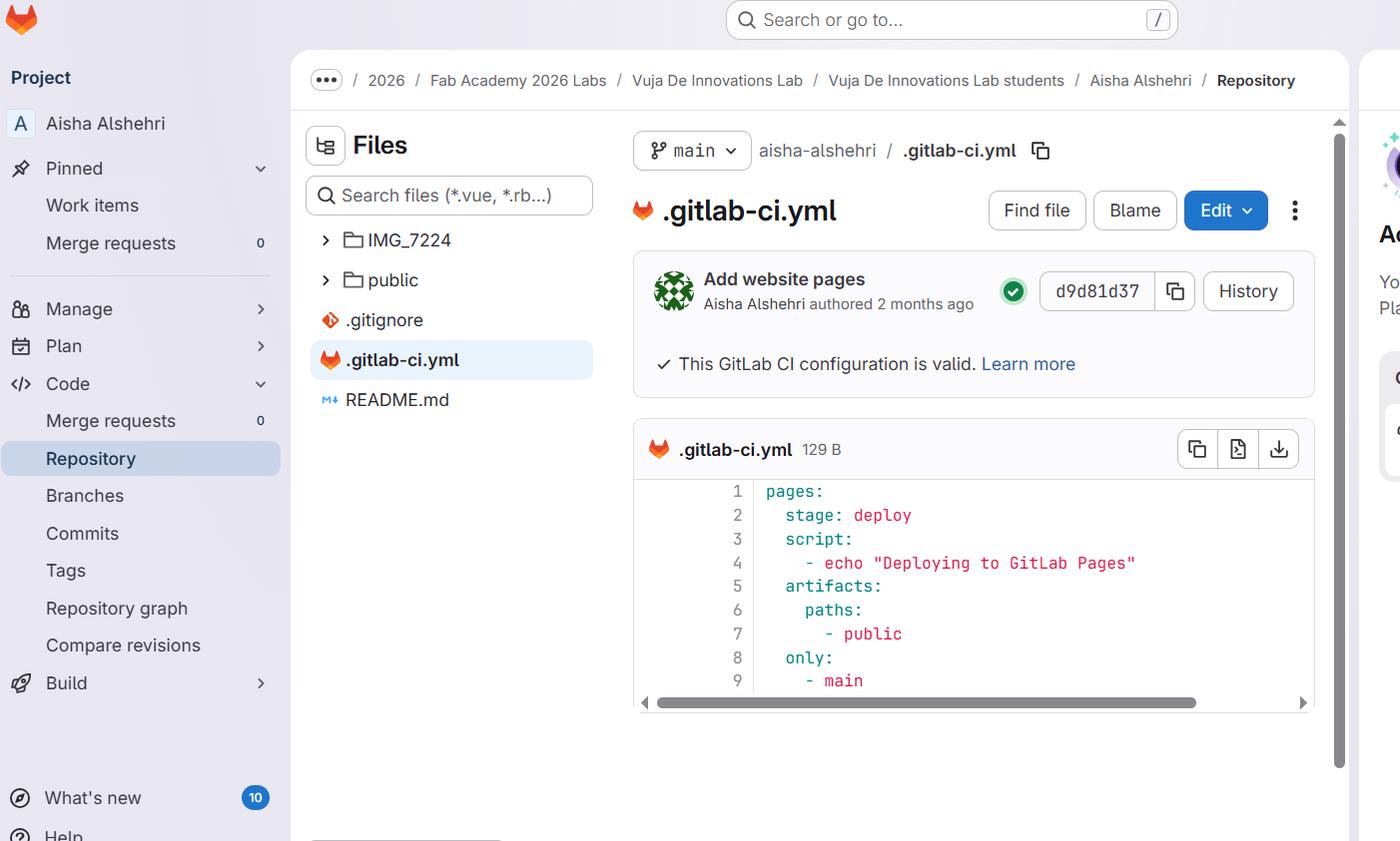Click the Pinned pin icon
The width and height of the screenshot is (1400, 841).
(20, 168)
